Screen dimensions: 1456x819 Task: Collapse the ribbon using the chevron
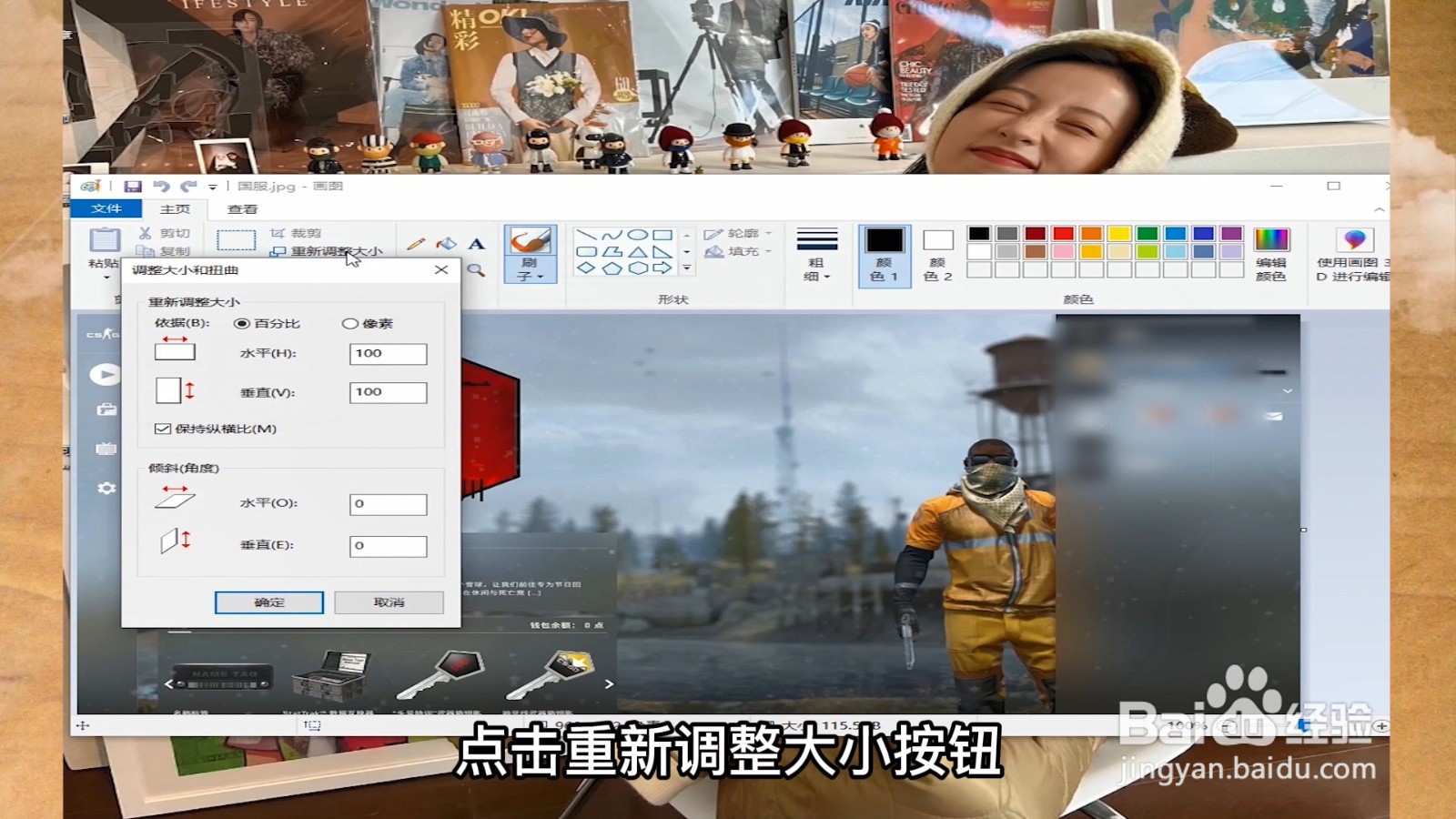1380,209
